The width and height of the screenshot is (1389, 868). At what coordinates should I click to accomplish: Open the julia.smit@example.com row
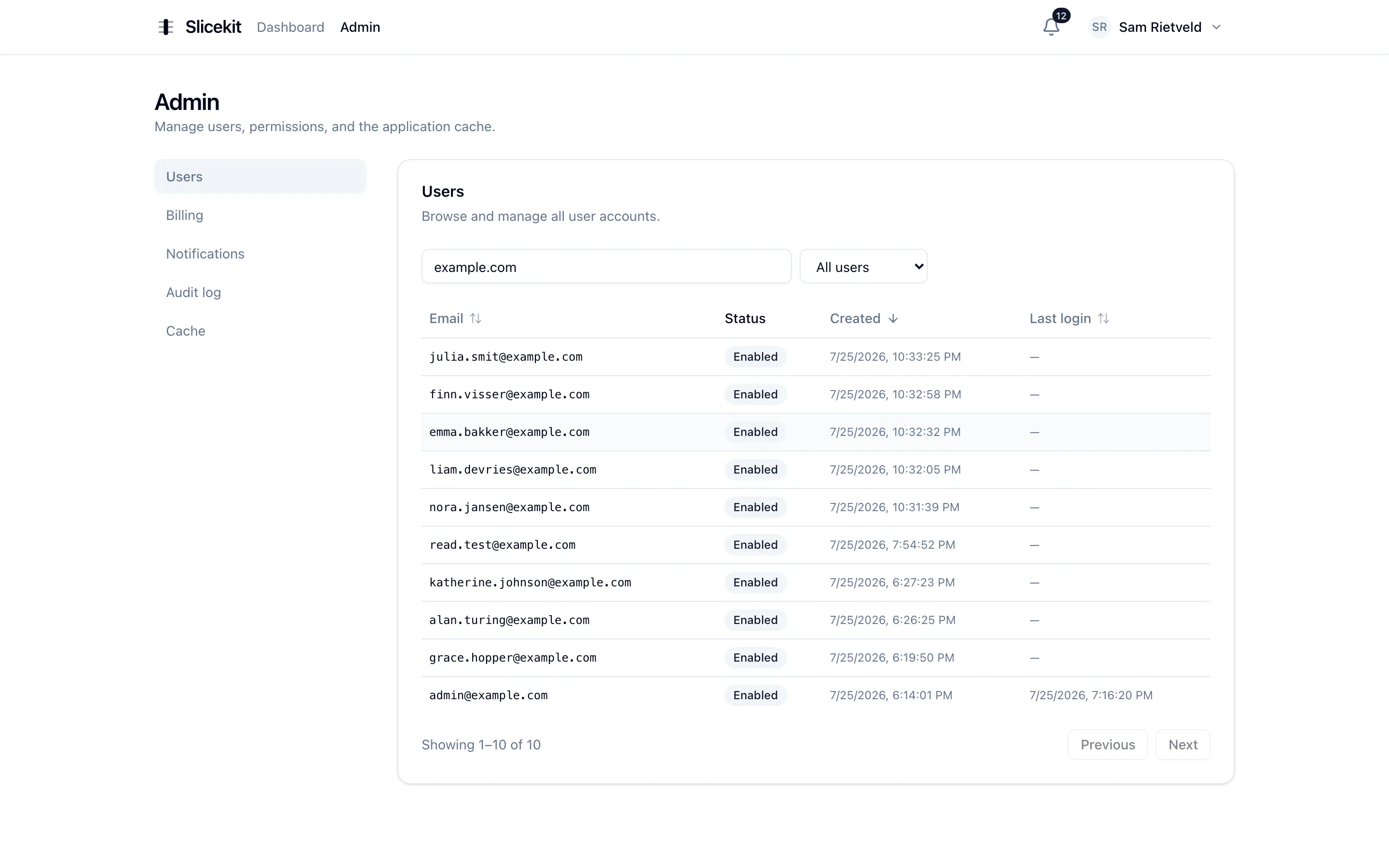pyautogui.click(x=816, y=357)
